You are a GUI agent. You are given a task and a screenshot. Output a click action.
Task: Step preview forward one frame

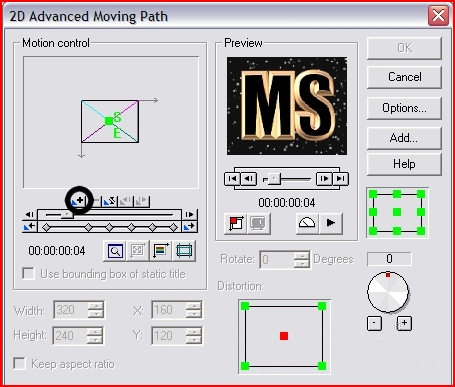coord(323,179)
